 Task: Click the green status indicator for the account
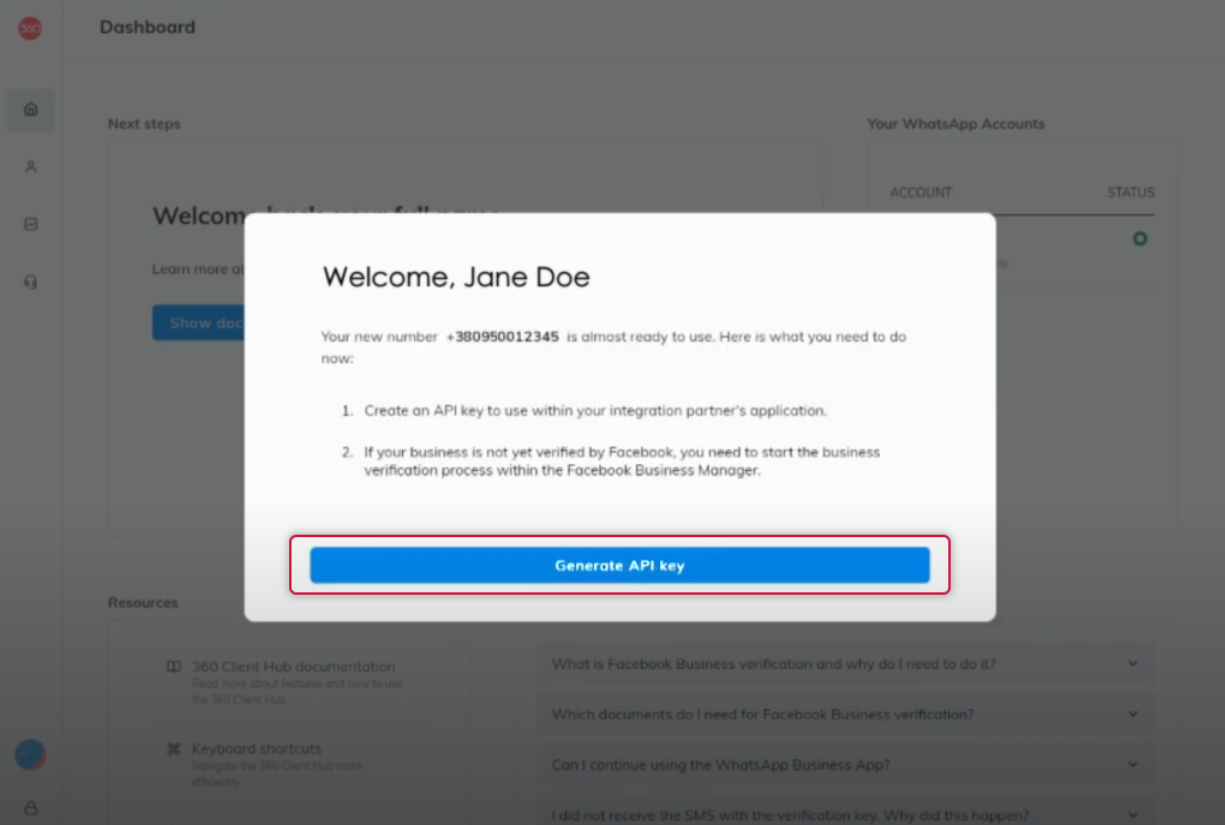pos(1140,239)
